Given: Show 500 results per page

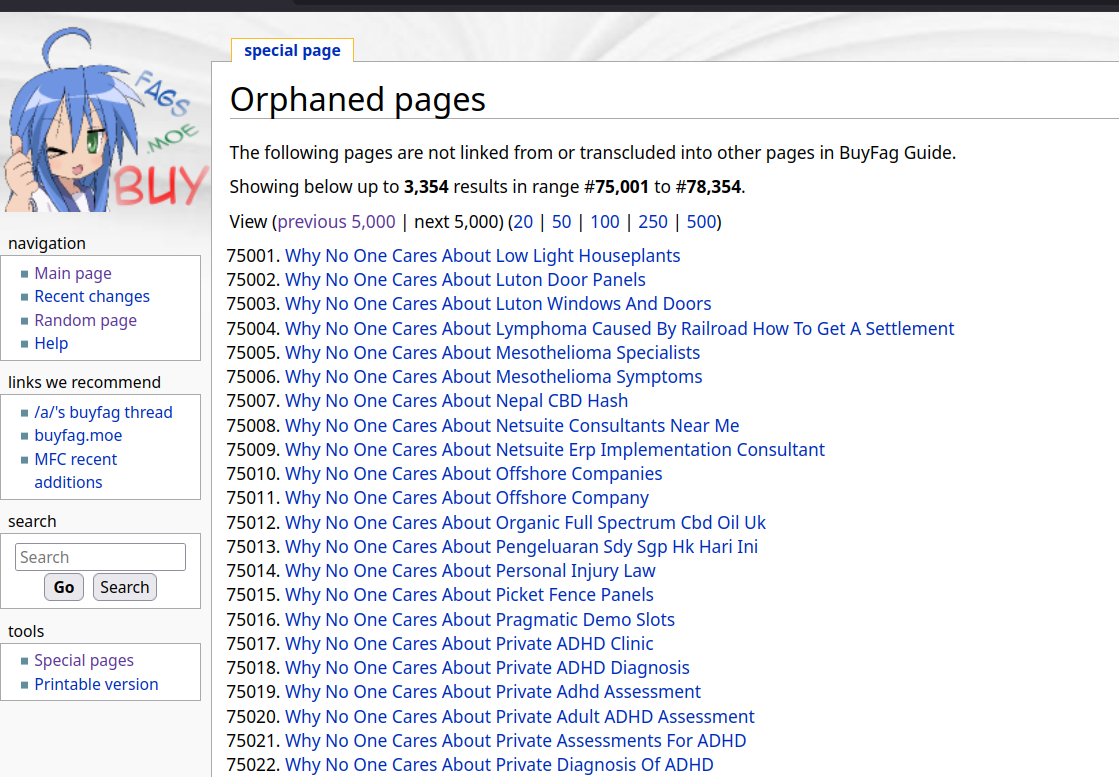Looking at the screenshot, I should (701, 222).
